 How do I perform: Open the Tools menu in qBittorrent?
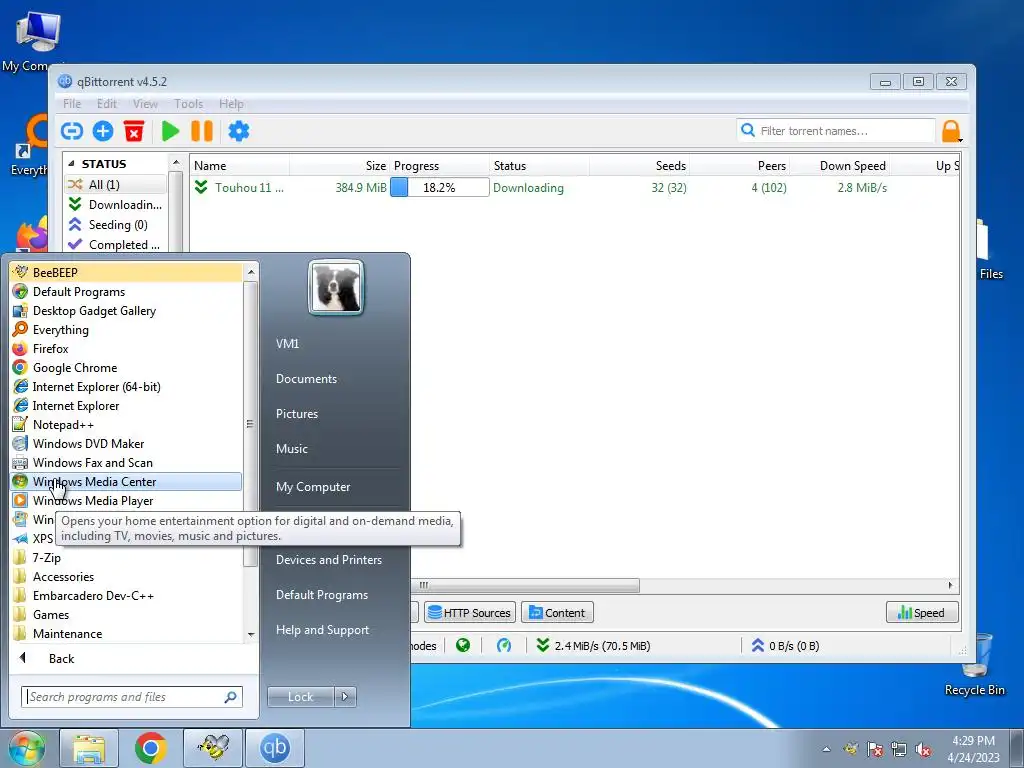pyautogui.click(x=189, y=104)
